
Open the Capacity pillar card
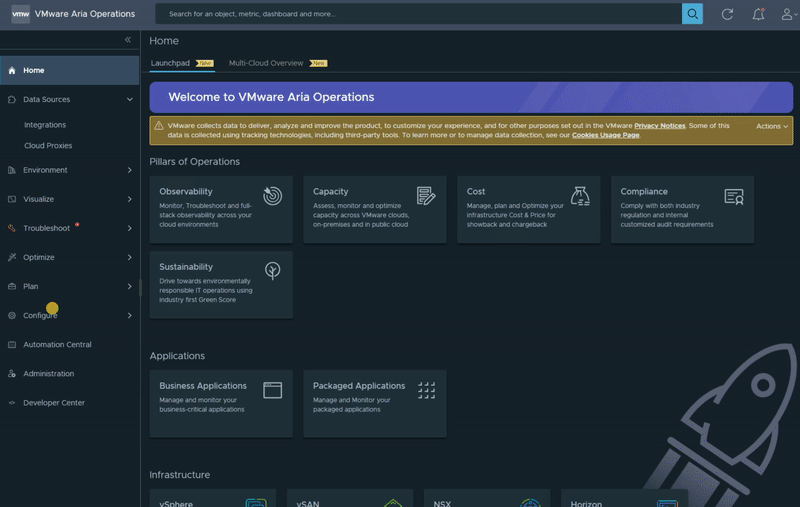click(374, 209)
